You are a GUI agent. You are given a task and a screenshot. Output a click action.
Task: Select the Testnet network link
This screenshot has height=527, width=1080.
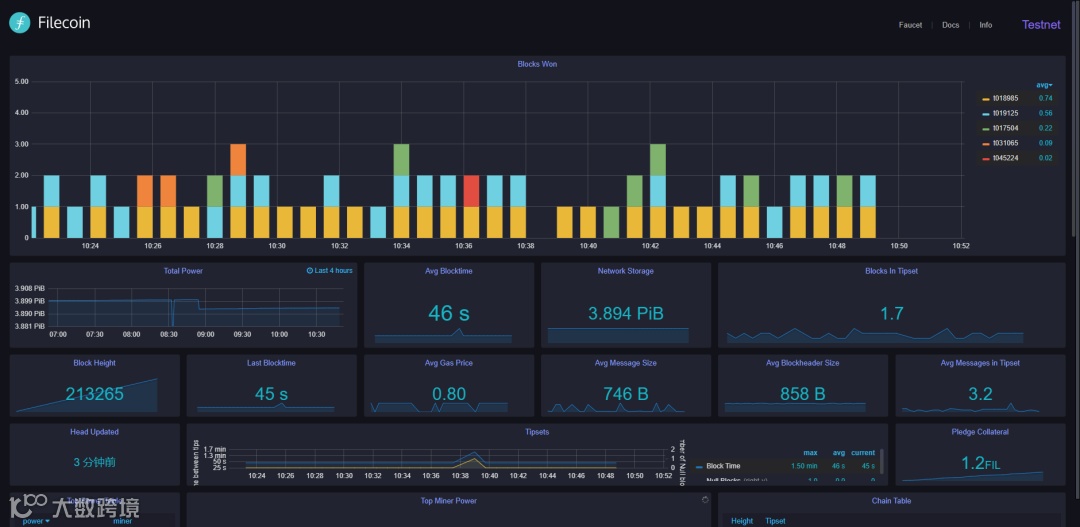click(x=1041, y=24)
